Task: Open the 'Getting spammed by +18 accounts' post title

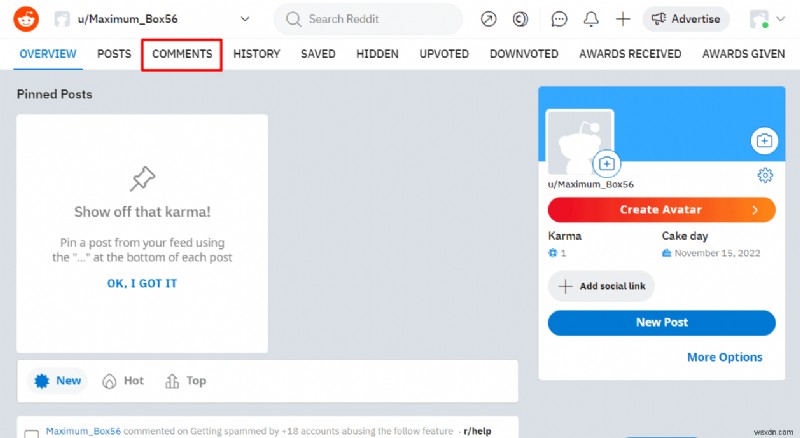Action: (x=321, y=431)
